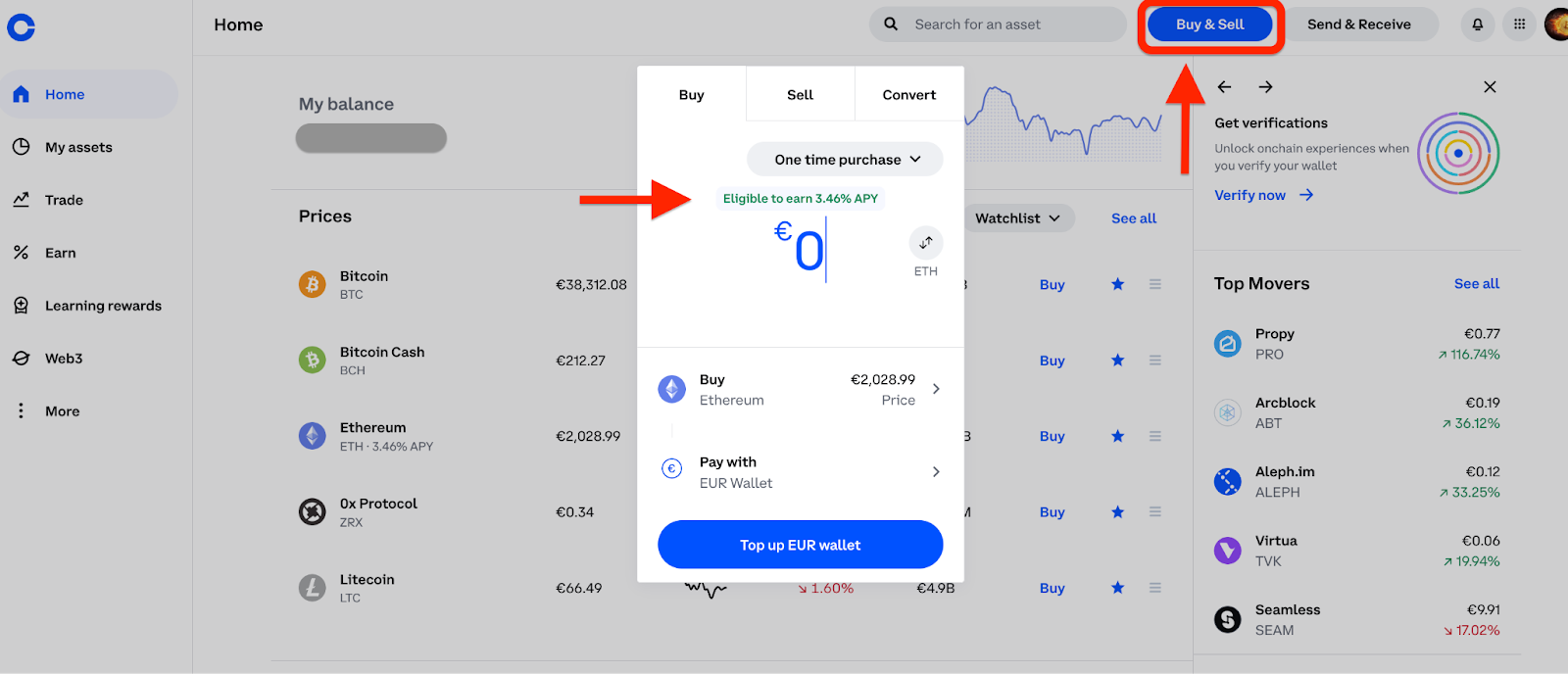Click the Litecoin price €66.49
Image resolution: width=1568 pixels, height=674 pixels.
coord(578,588)
